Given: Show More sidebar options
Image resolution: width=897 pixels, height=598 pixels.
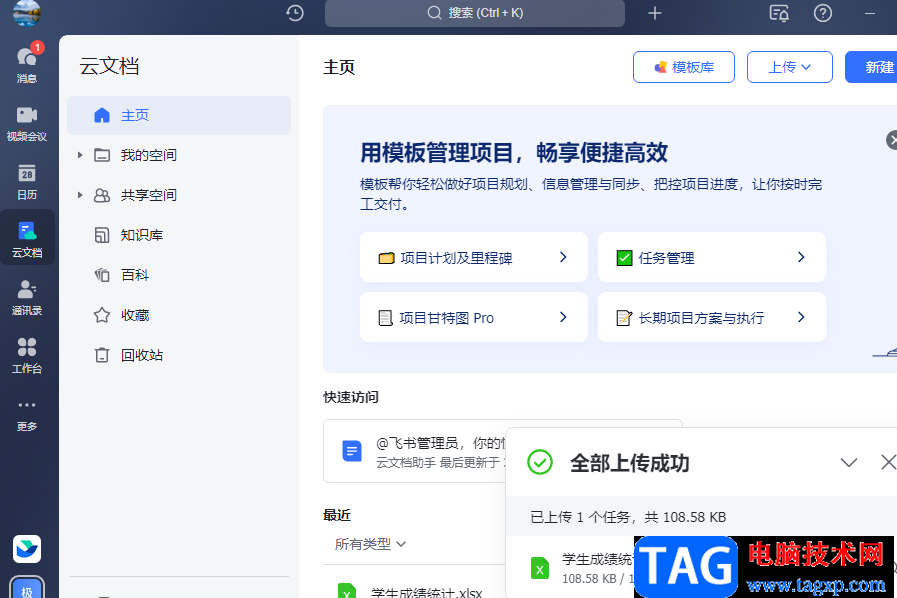Looking at the screenshot, I should tap(27, 414).
